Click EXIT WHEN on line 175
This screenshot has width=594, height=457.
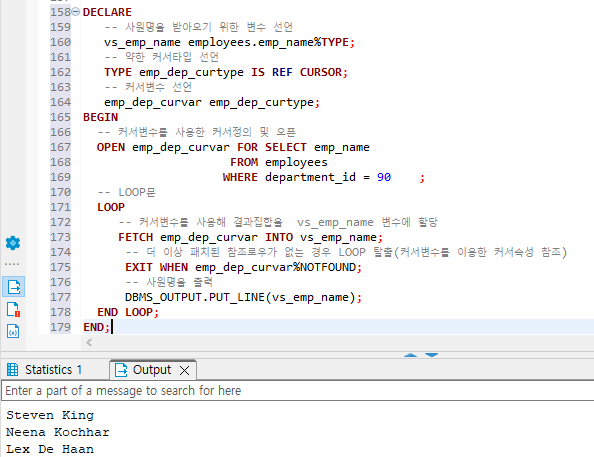(156, 267)
